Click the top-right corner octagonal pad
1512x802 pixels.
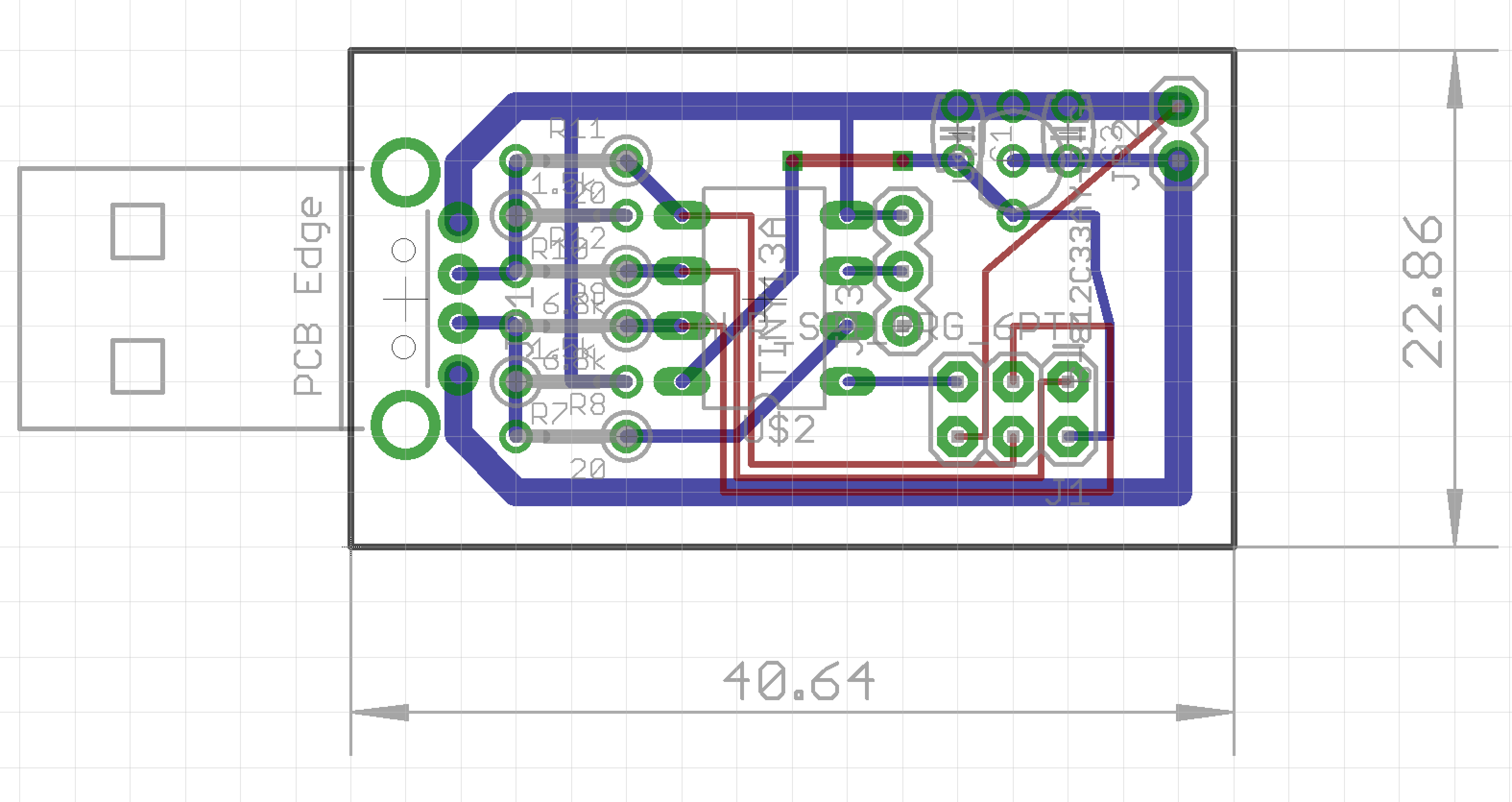coord(1178,106)
